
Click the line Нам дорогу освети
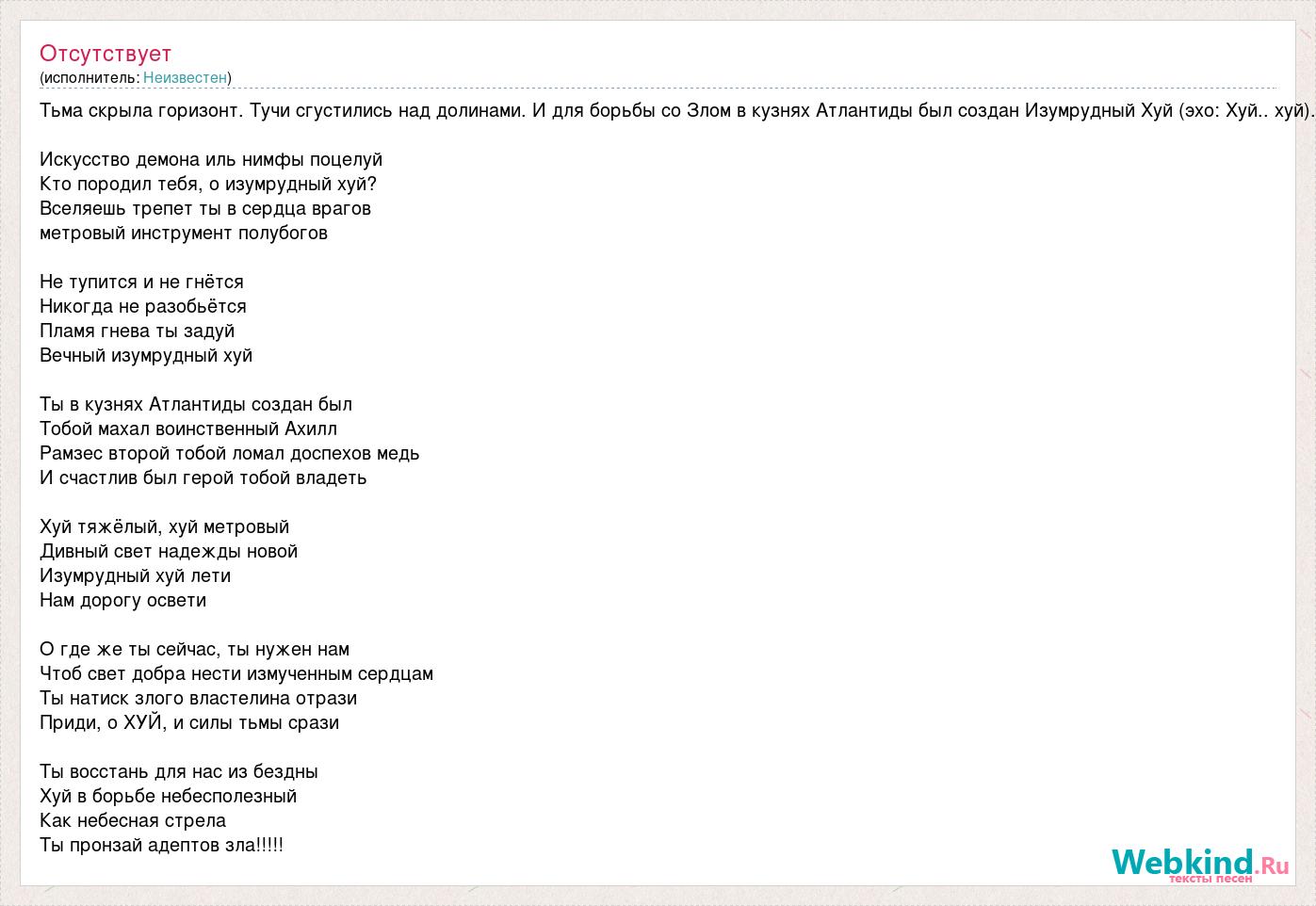[x=123, y=600]
